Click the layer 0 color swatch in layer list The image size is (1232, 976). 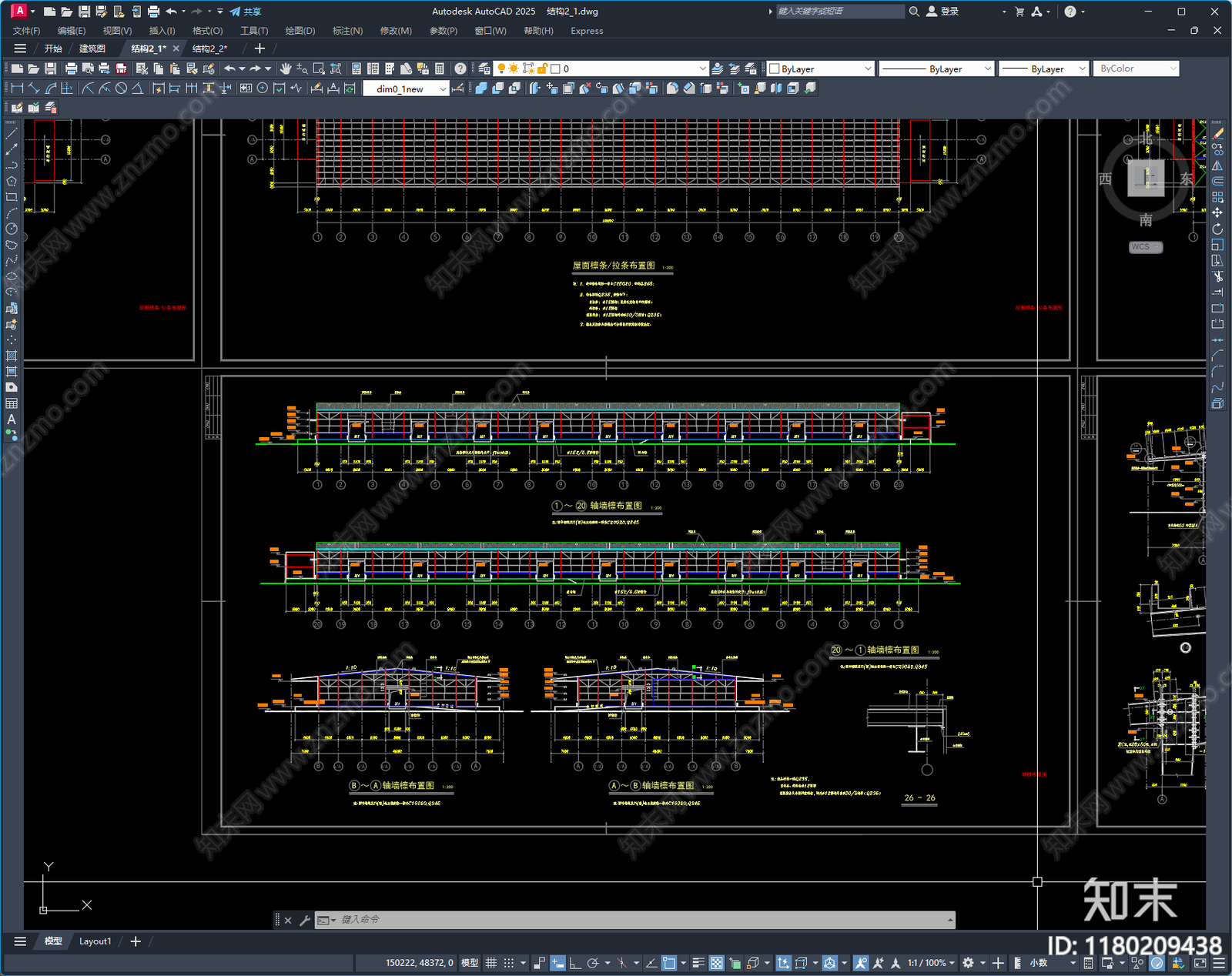pyautogui.click(x=554, y=69)
